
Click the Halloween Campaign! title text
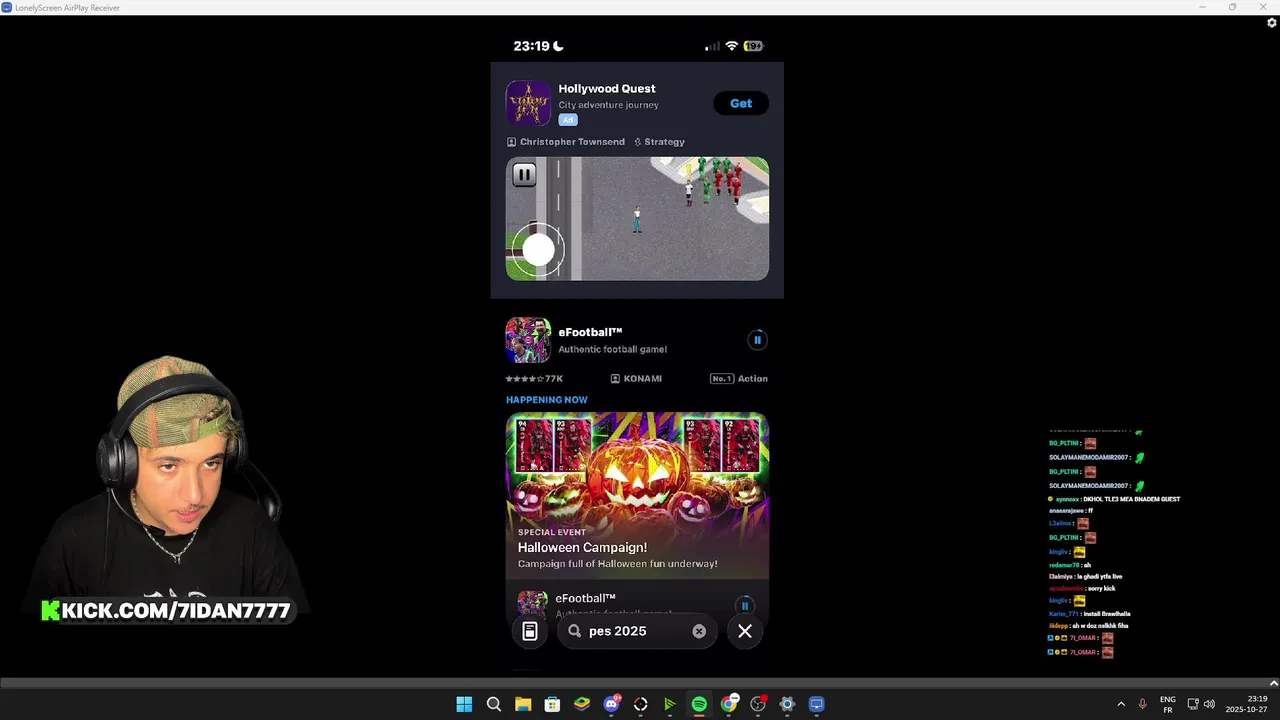pyautogui.click(x=582, y=548)
